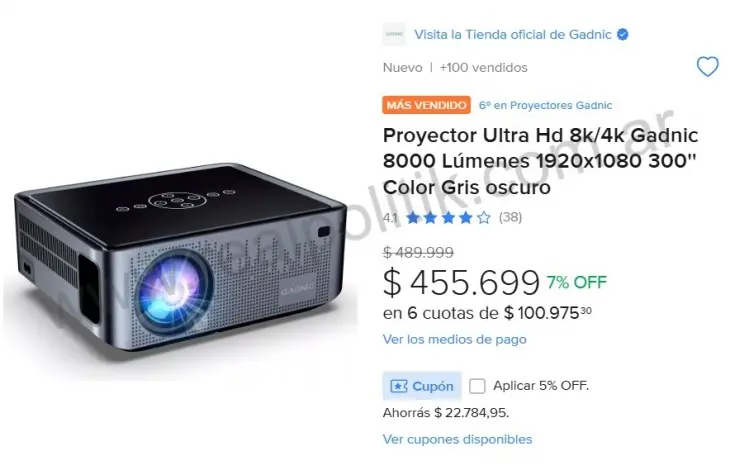This screenshot has width=730, height=470.
Task: Click the Cupón label button
Action: point(422,386)
